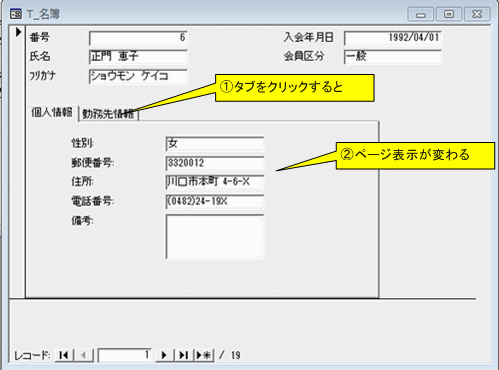
Task: Switch to the 勤務先情報 tab
Action: pyautogui.click(x=108, y=114)
